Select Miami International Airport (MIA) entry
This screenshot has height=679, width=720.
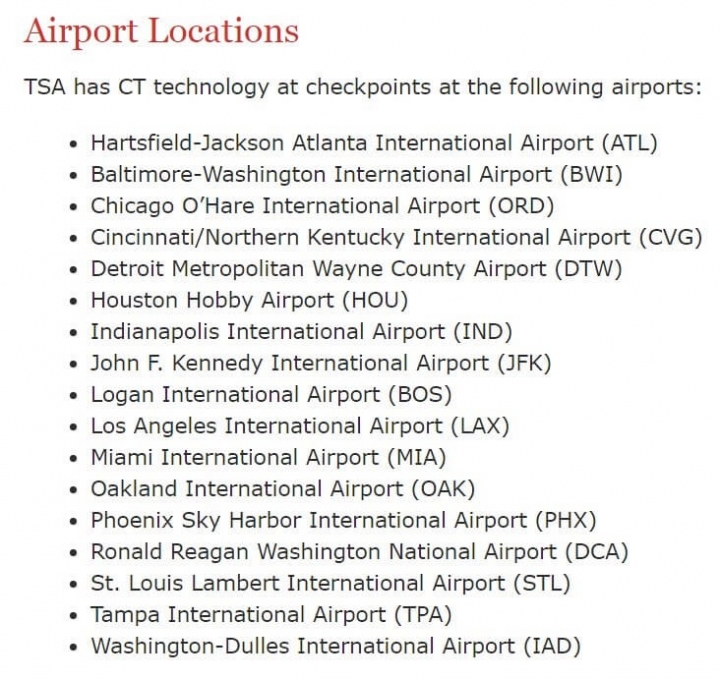268,458
